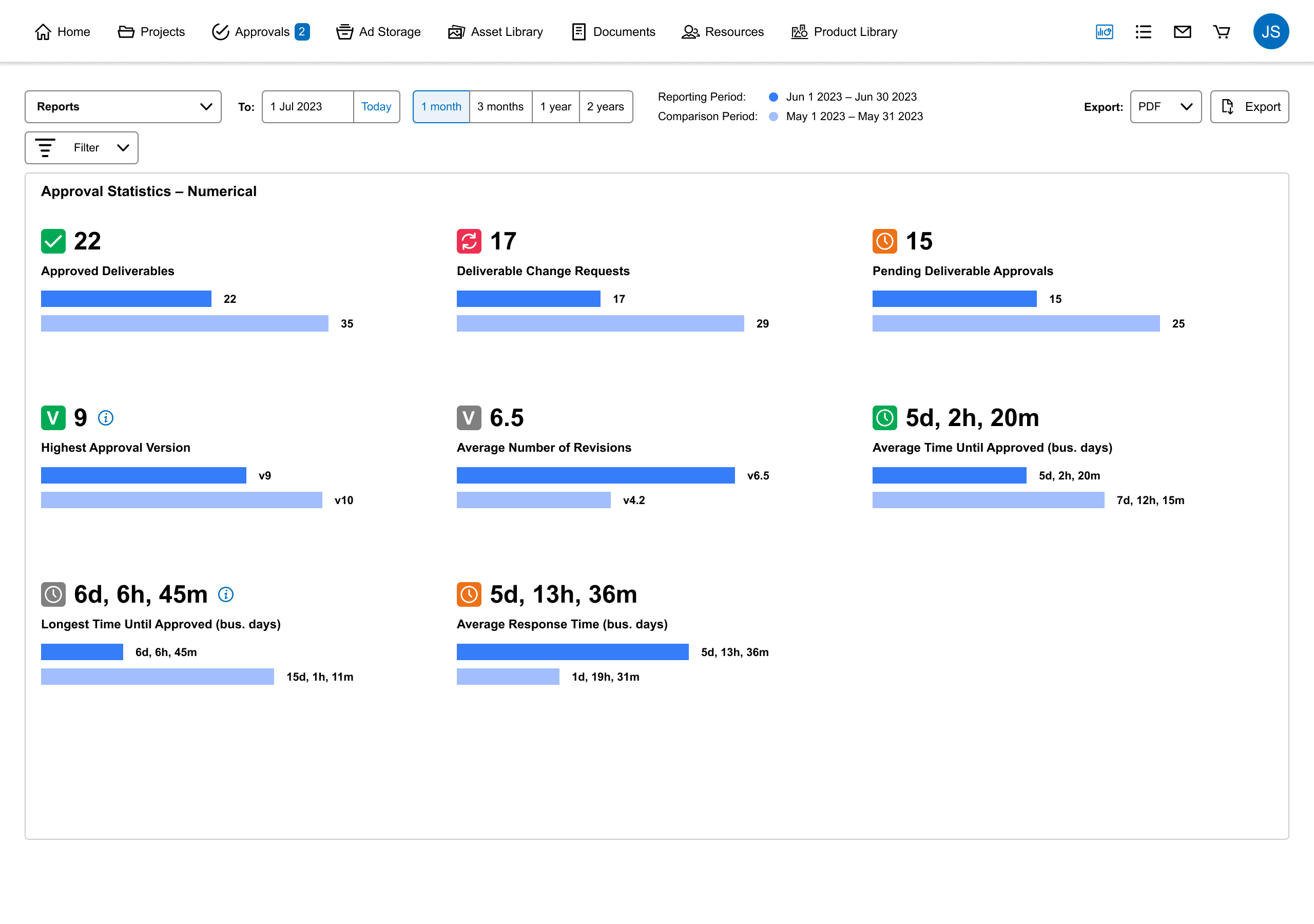Open the Resources page
The image size is (1314, 924).
pos(723,32)
